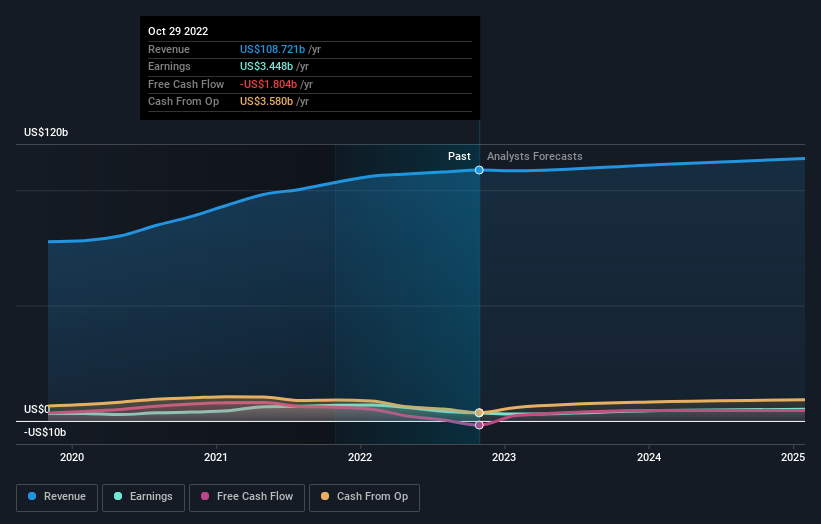821x524 pixels.
Task: Select the 2024 x-axis label
Action: point(649,457)
